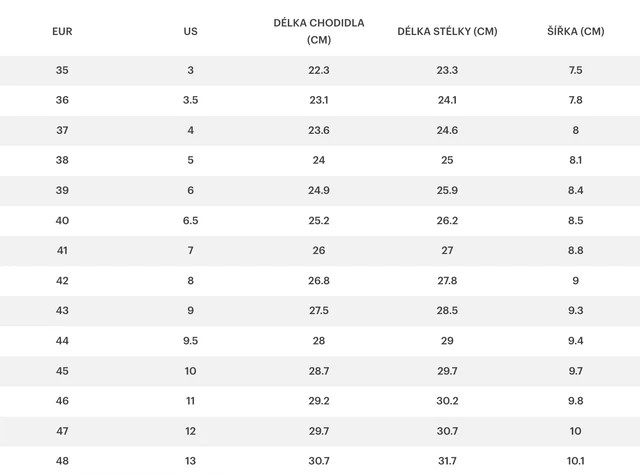Click the DÉLKA CHODIDLA (CM) header
640x475 pixels.
[x=319, y=31]
